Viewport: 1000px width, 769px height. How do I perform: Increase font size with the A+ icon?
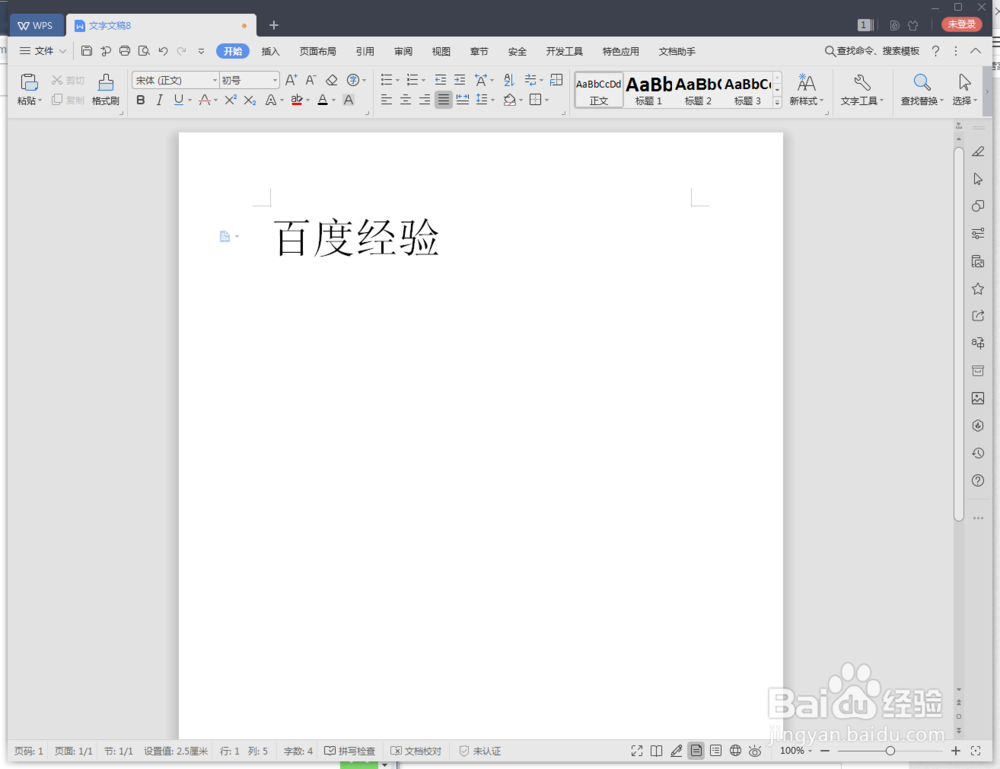[291, 80]
